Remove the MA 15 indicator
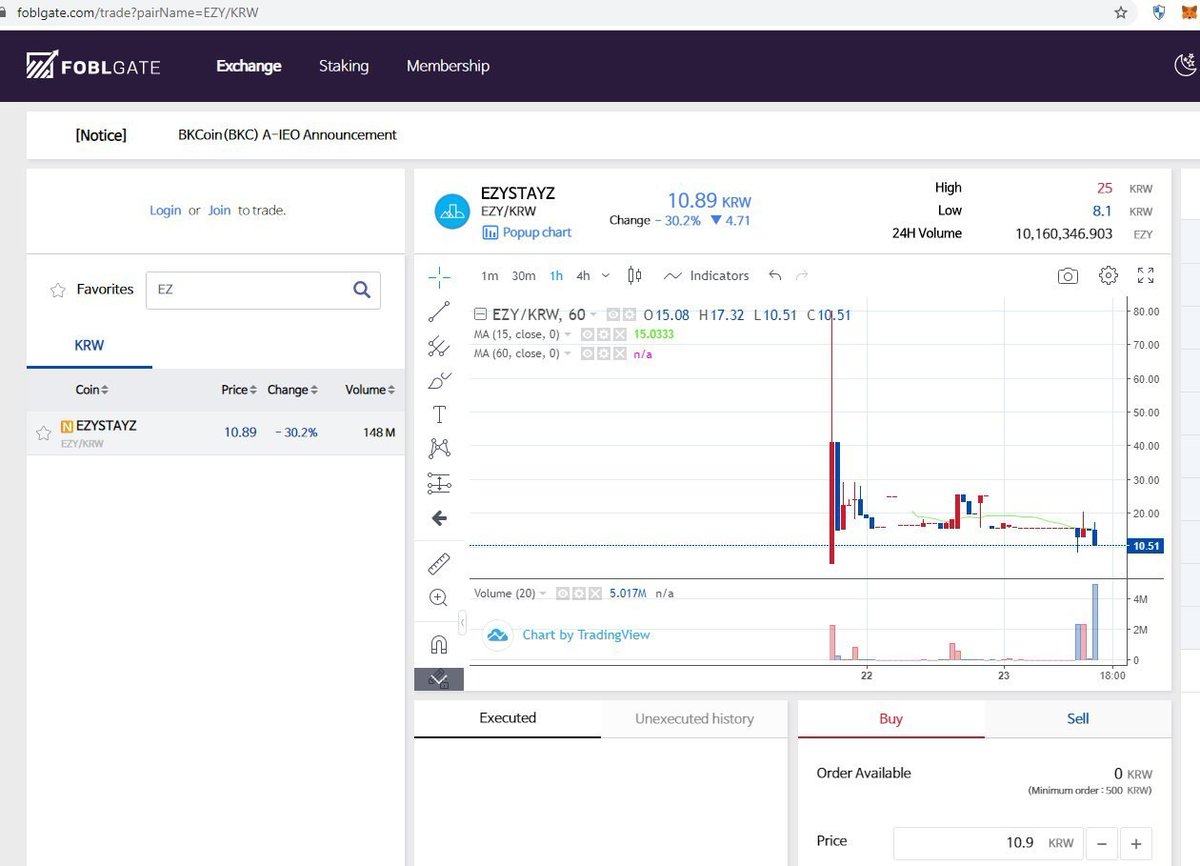Viewport: 1200px width, 866px height. point(619,334)
